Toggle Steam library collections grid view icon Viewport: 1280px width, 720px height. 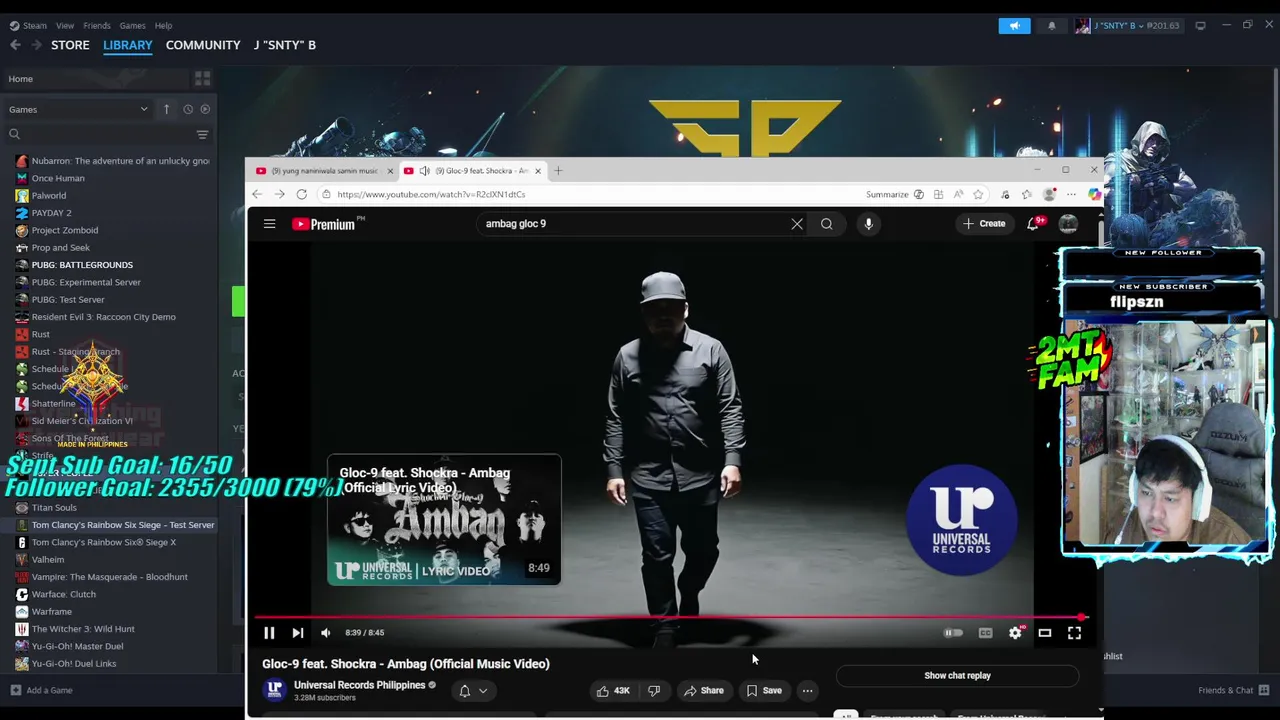click(203, 78)
